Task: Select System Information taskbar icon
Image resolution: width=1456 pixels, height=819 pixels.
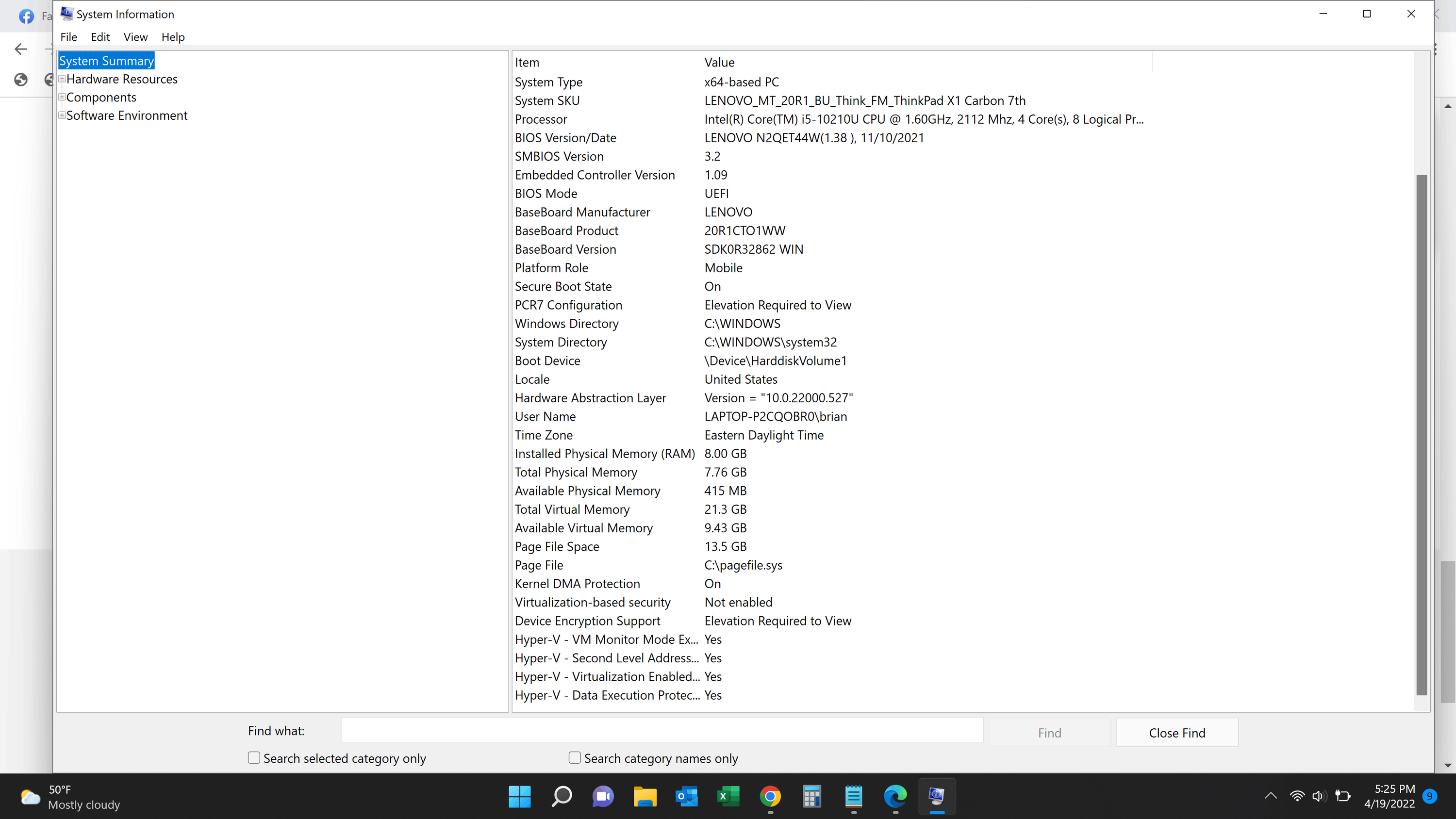Action: (937, 796)
